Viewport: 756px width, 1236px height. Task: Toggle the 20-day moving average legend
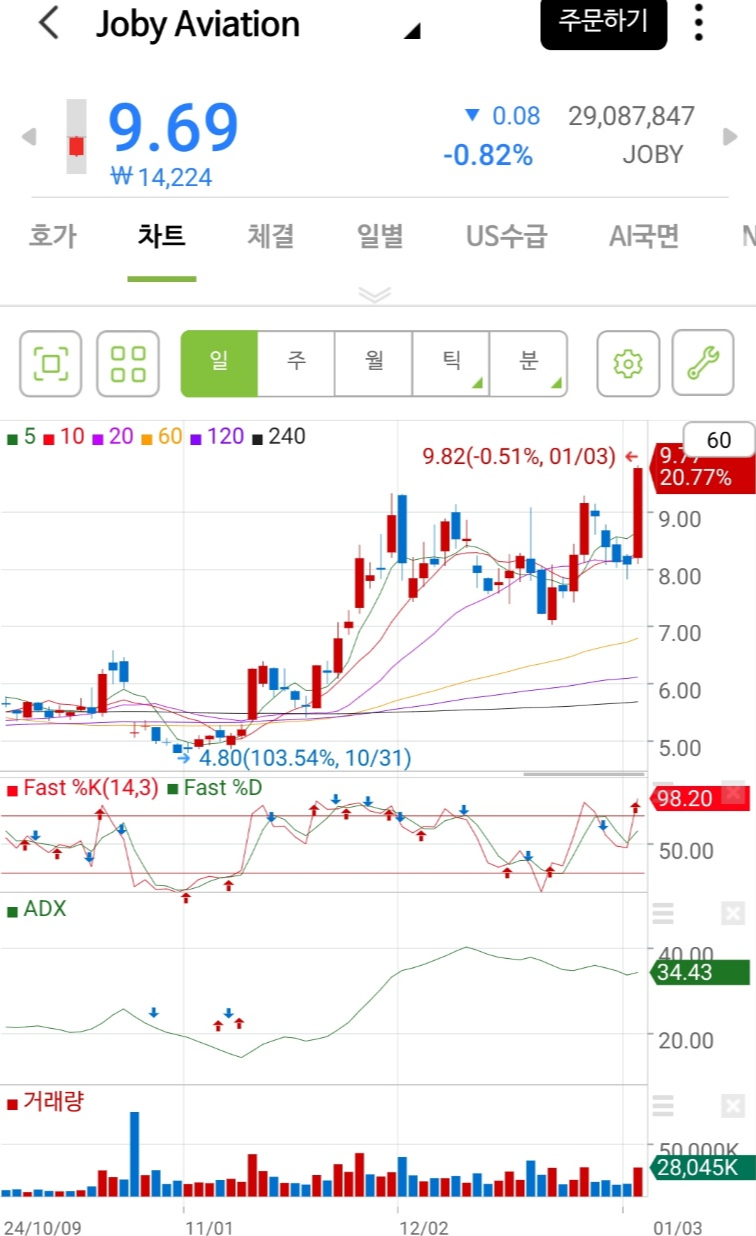(113, 437)
